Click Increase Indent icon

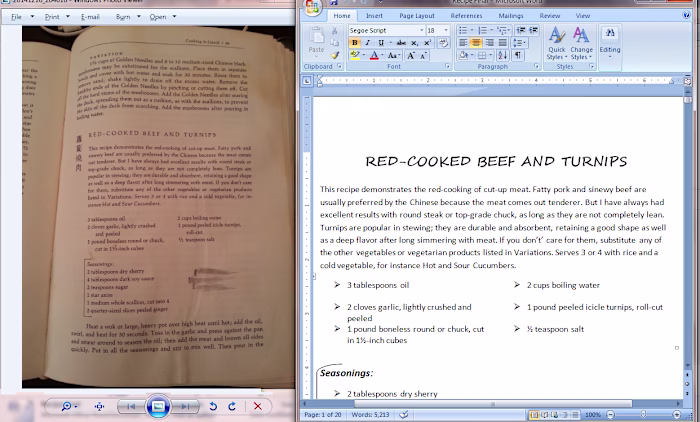pyautogui.click(x=533, y=30)
